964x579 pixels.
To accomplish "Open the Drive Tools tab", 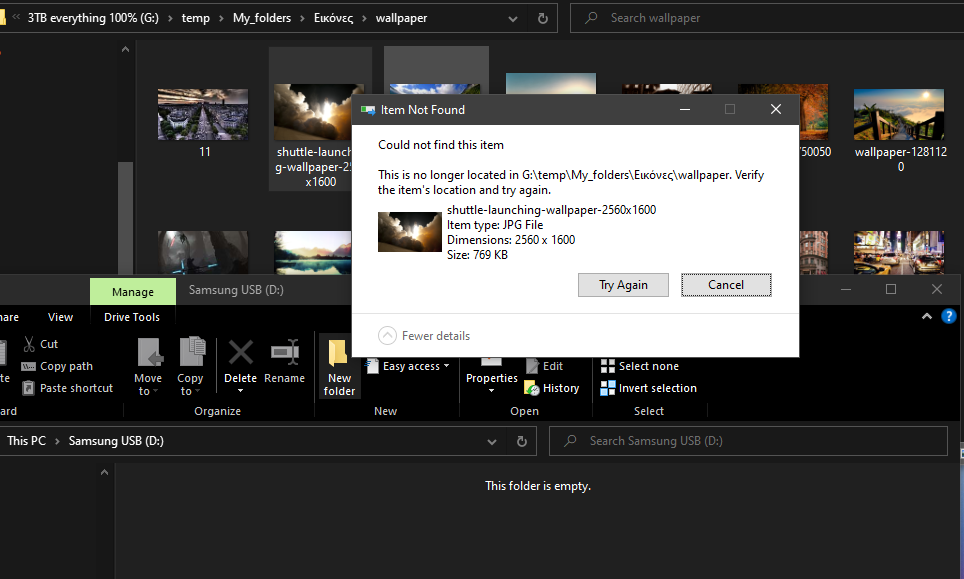I will 132,317.
